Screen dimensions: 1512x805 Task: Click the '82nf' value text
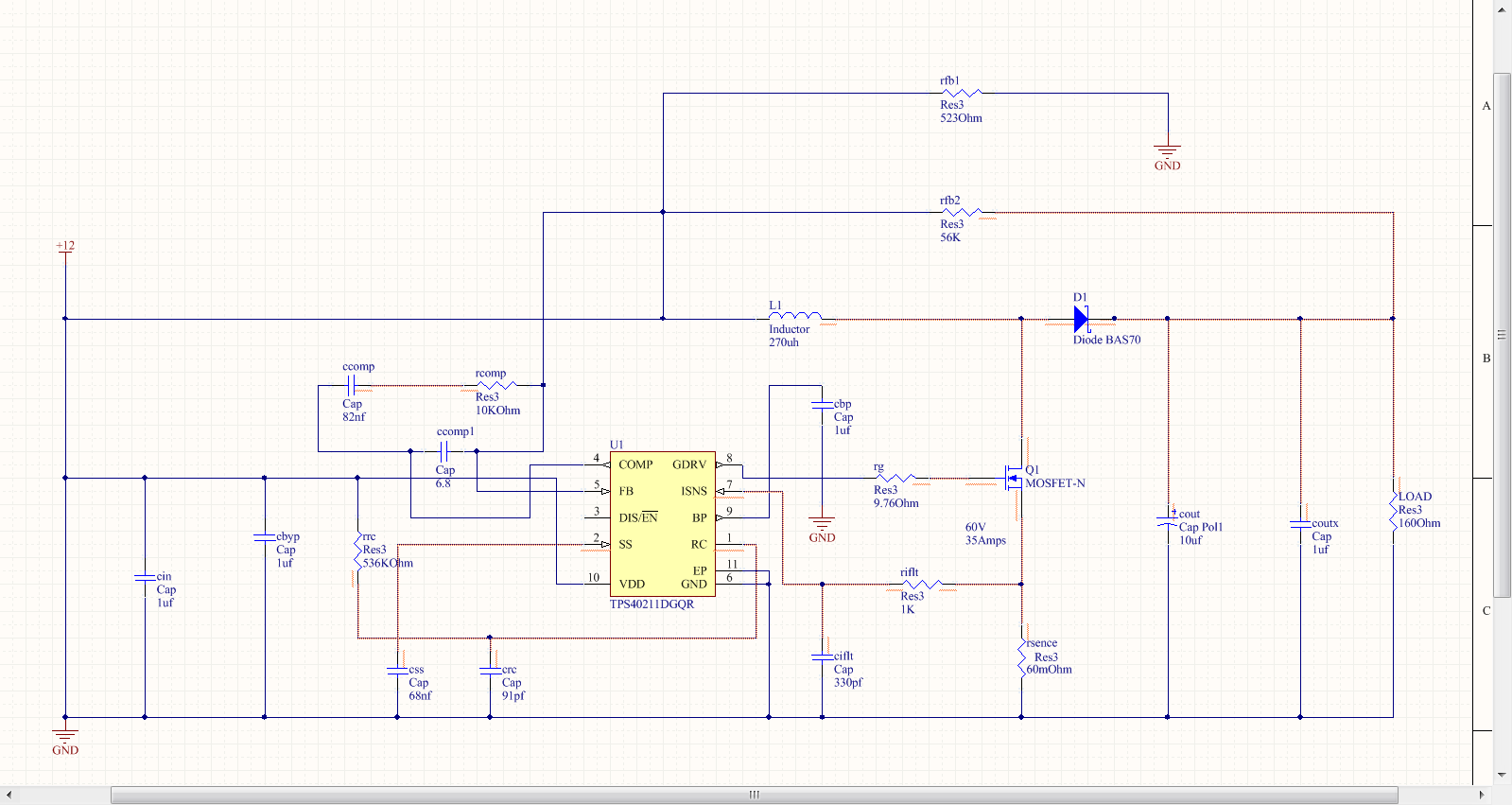[x=354, y=417]
